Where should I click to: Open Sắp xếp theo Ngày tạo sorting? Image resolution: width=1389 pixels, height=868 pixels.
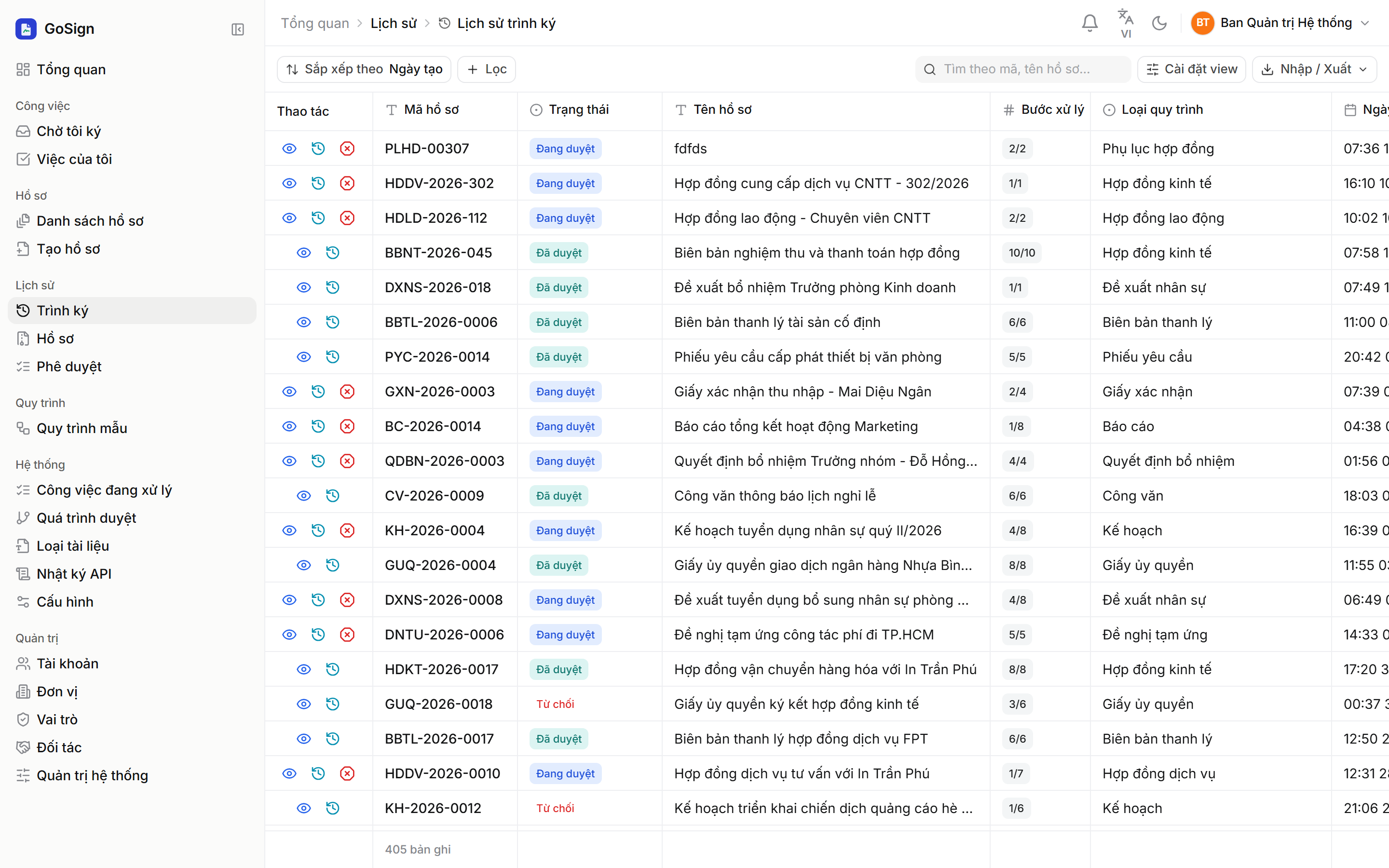(365, 69)
